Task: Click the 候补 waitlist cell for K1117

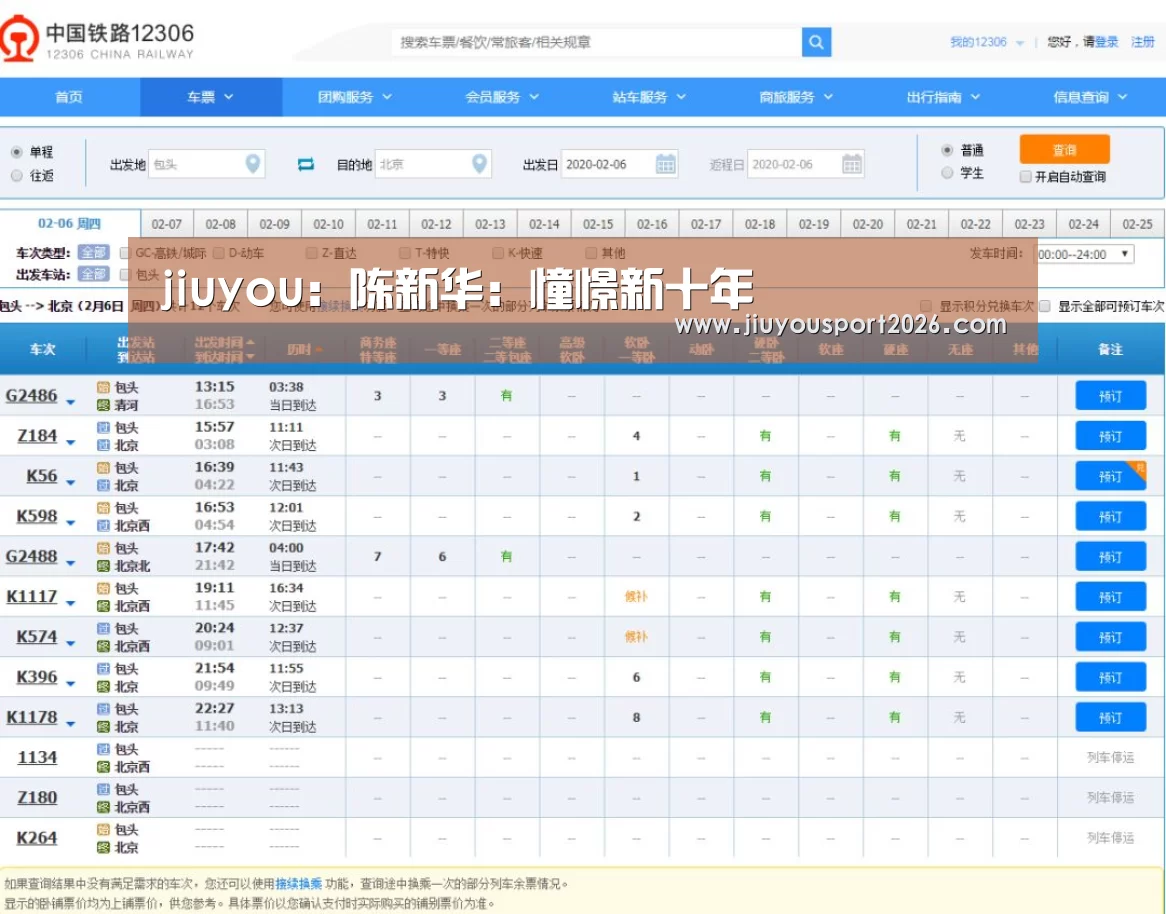Action: click(636, 596)
